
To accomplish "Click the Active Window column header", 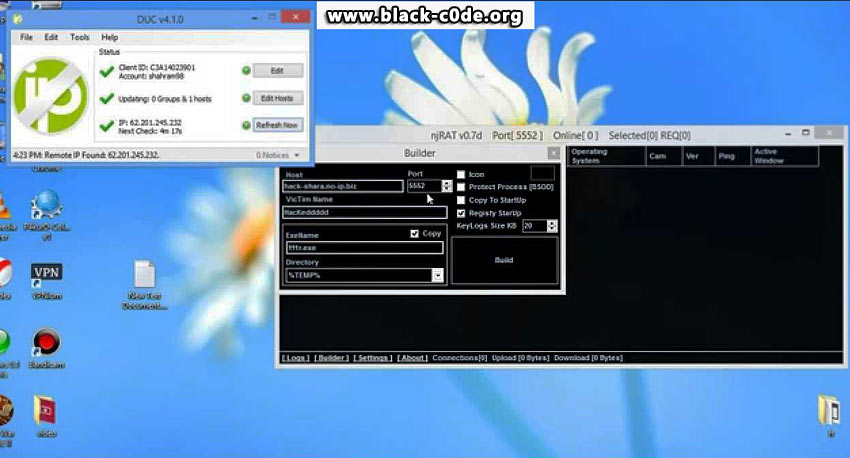I will (784, 156).
